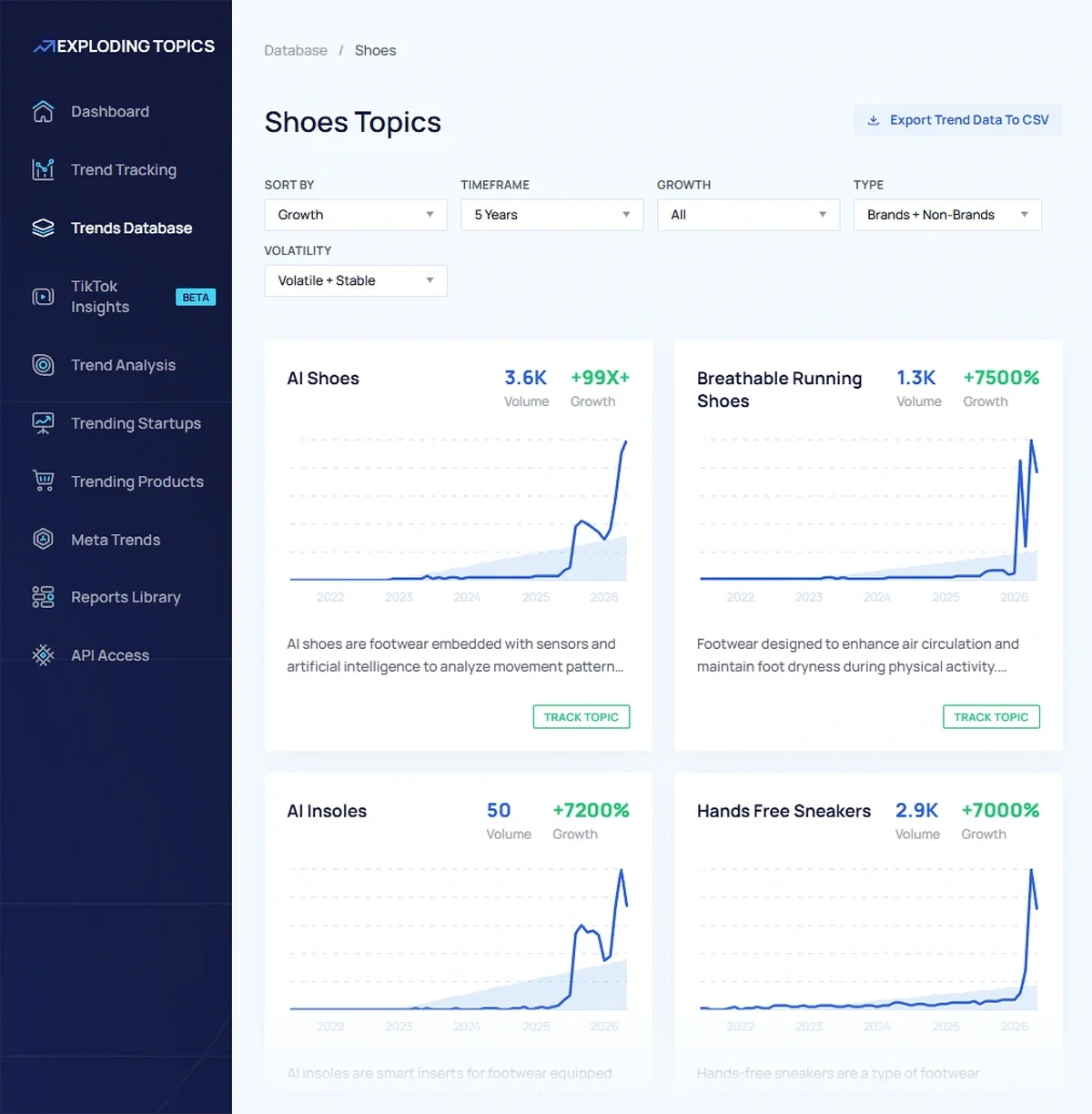This screenshot has height=1114, width=1092.
Task: Track the Breathable Running Shoes topic
Action: point(991,717)
